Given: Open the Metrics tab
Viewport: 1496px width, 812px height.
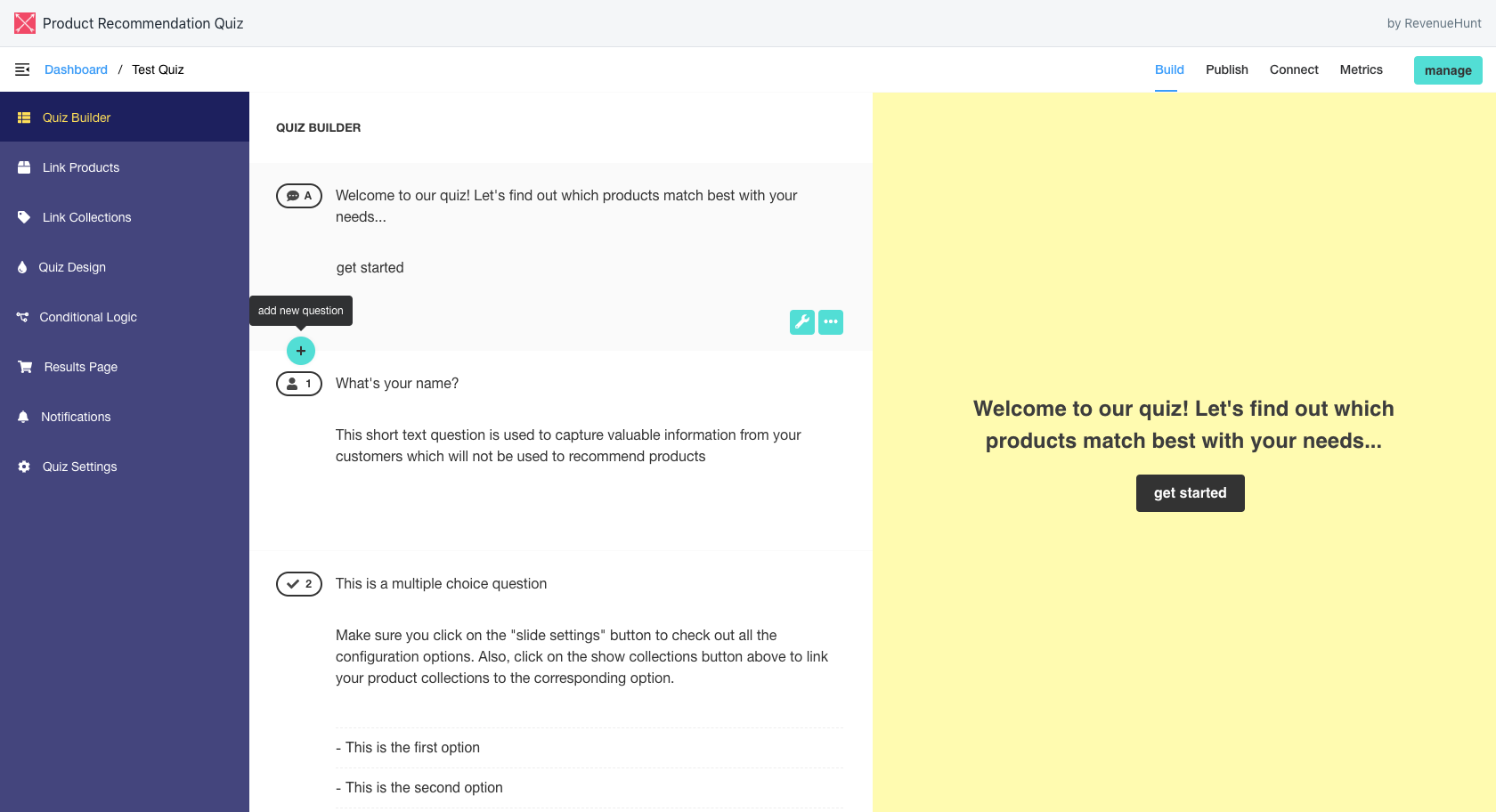Looking at the screenshot, I should pyautogui.click(x=1362, y=69).
